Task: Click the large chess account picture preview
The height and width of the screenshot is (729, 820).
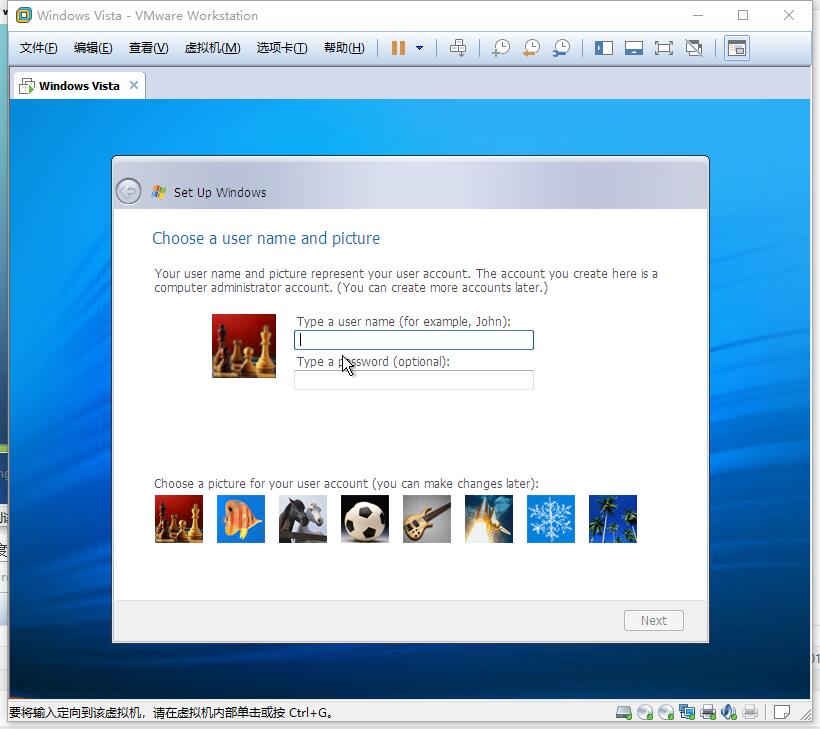Action: pyautogui.click(x=244, y=346)
